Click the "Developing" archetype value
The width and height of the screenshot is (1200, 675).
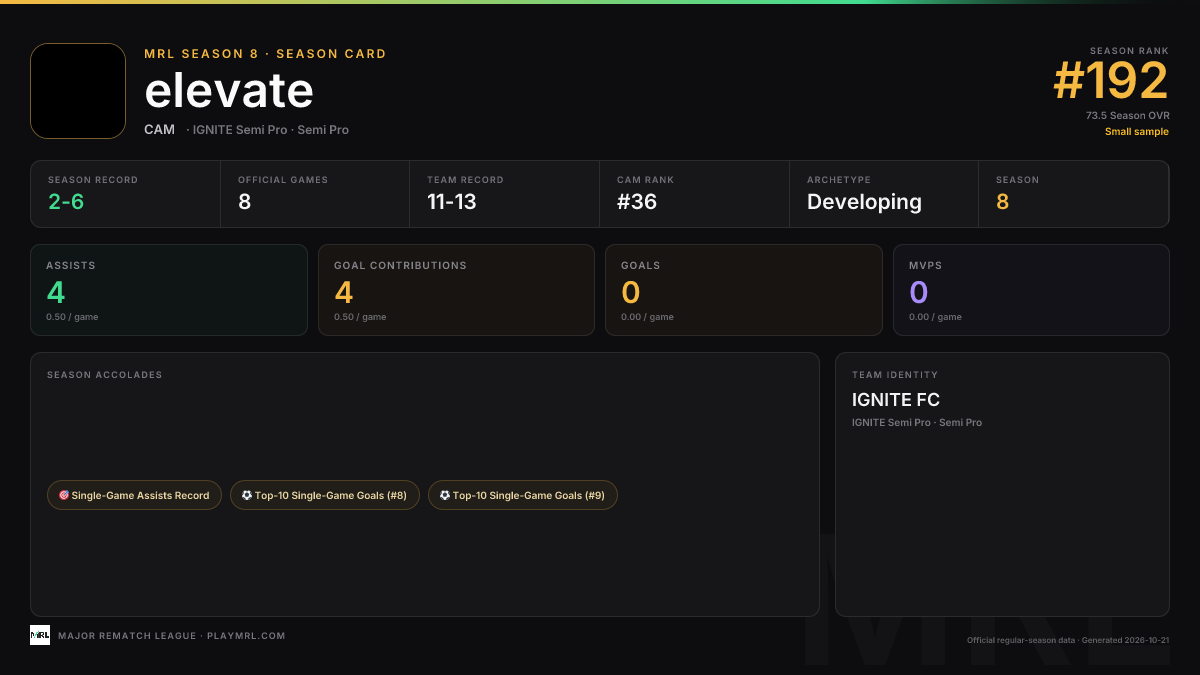pyautogui.click(x=864, y=202)
